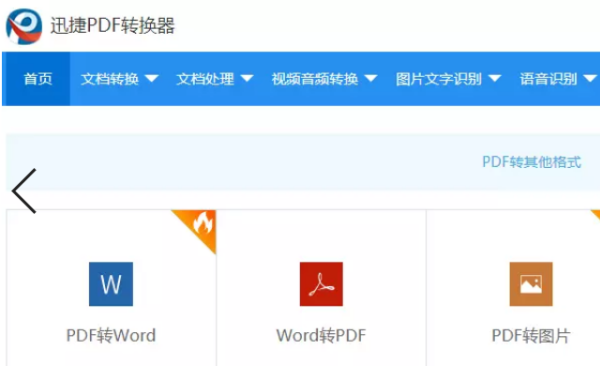Go back with the left chevron arrow
This screenshot has height=366, width=600.
point(24,191)
